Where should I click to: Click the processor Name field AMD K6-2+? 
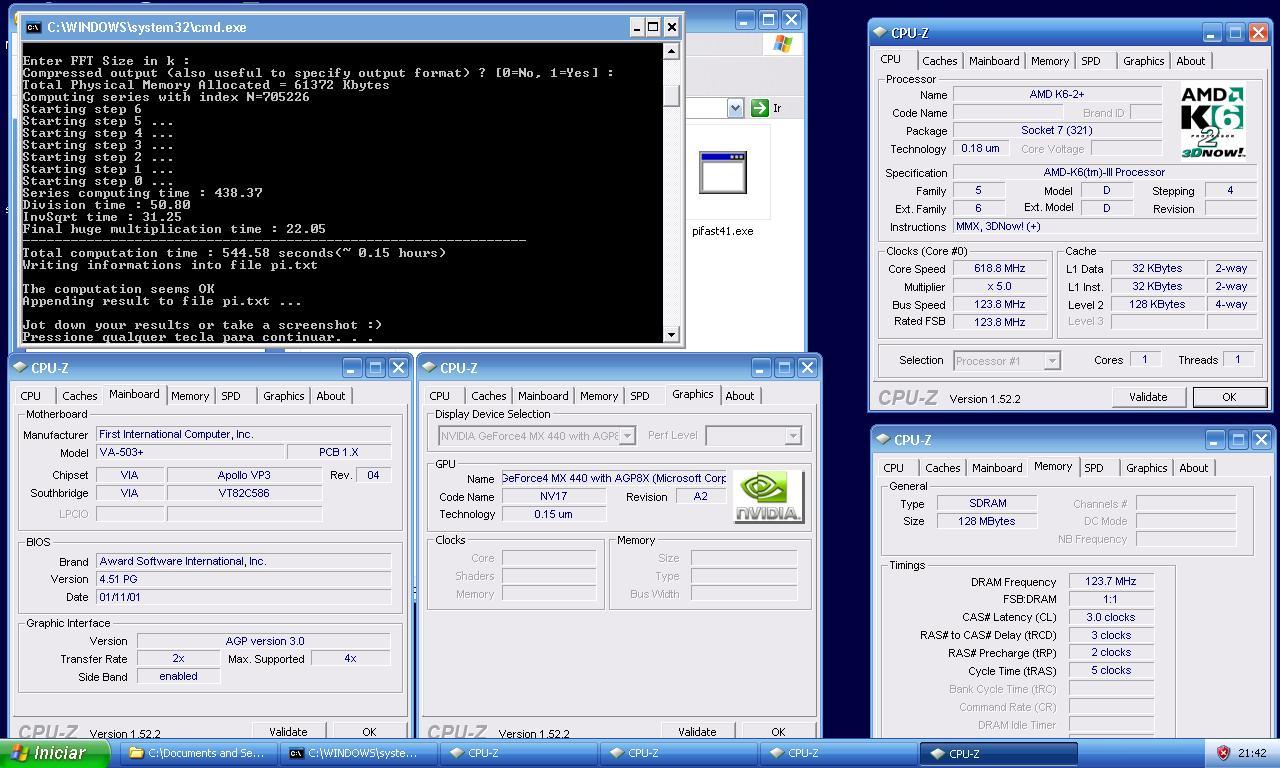(x=1057, y=95)
